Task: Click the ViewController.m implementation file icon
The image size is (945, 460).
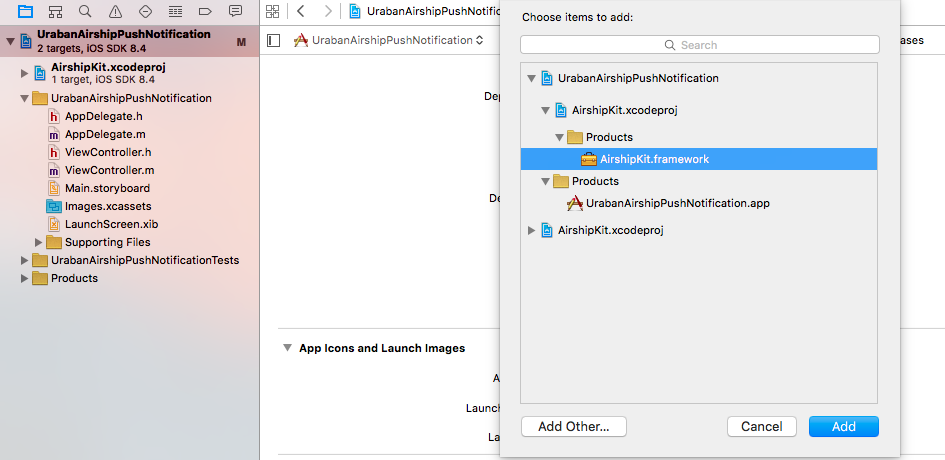Action: pos(54,171)
